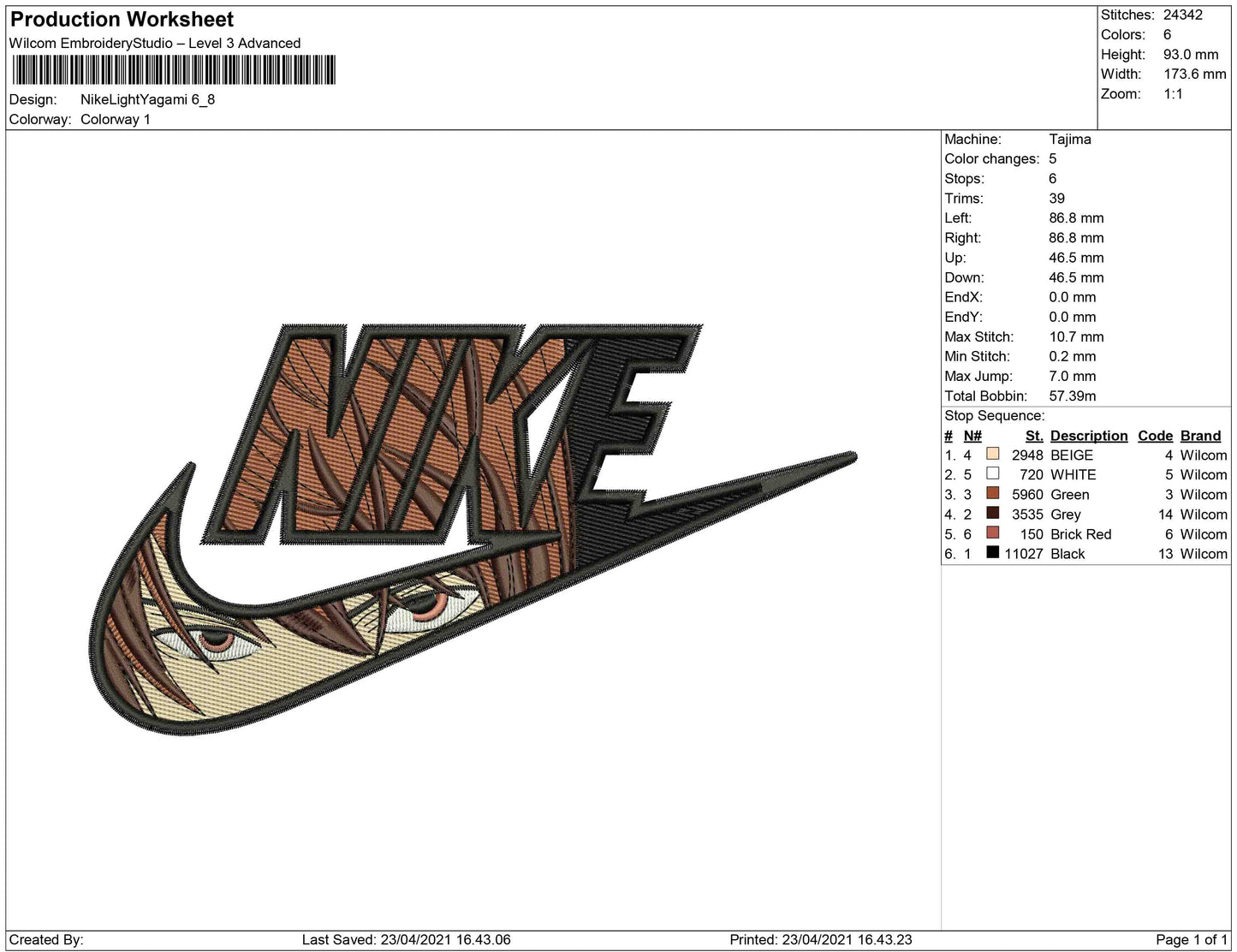1237x952 pixels.
Task: Click the Width value "173.6 mm"
Action: (x=1194, y=74)
